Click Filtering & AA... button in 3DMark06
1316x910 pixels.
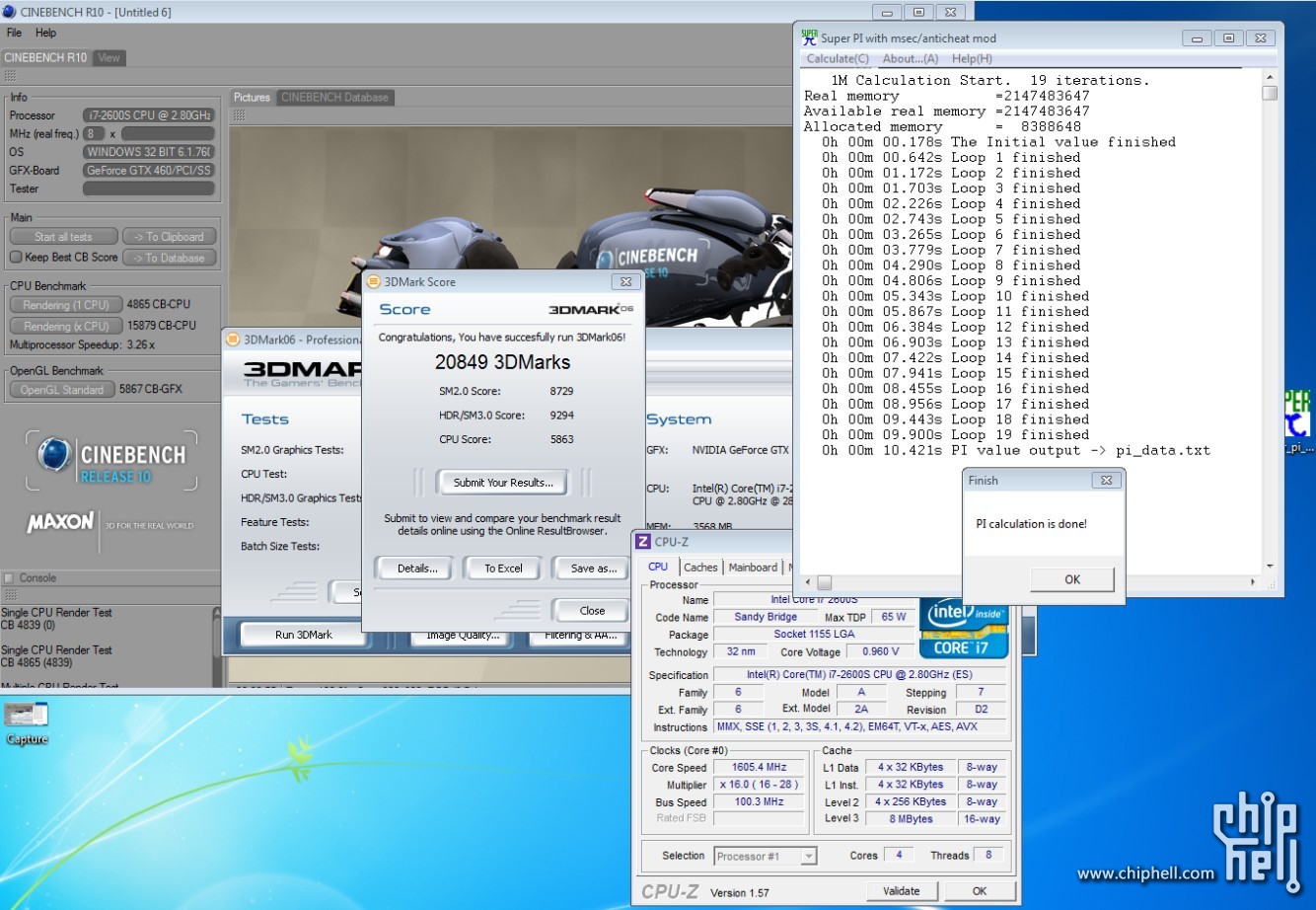coord(581,635)
